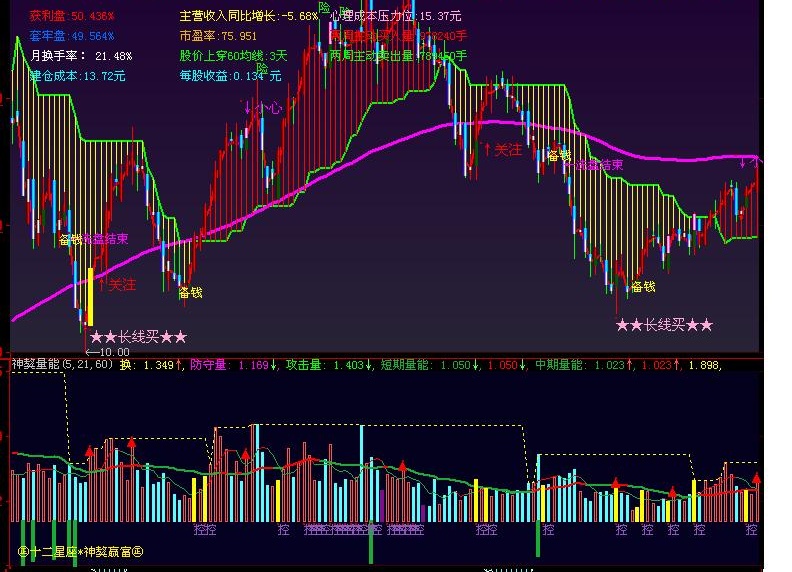Image resolution: width=792 pixels, height=572 pixels.
Task: Select the 建仓成本:13.72元 label
Action: (77, 76)
